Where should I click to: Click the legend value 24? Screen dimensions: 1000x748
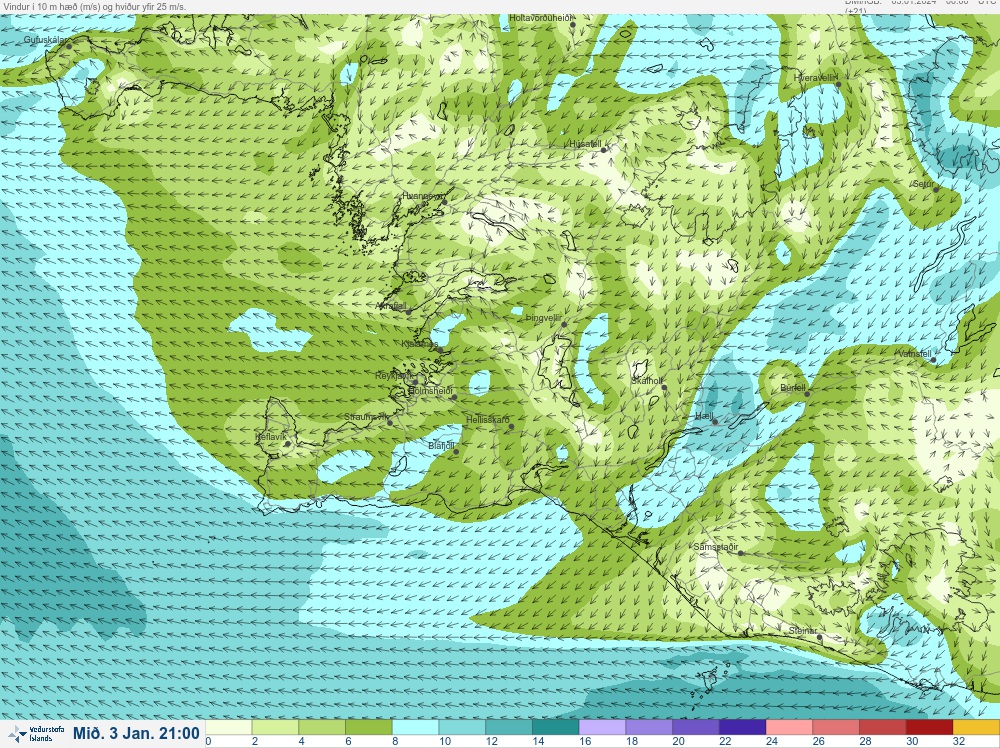772,741
